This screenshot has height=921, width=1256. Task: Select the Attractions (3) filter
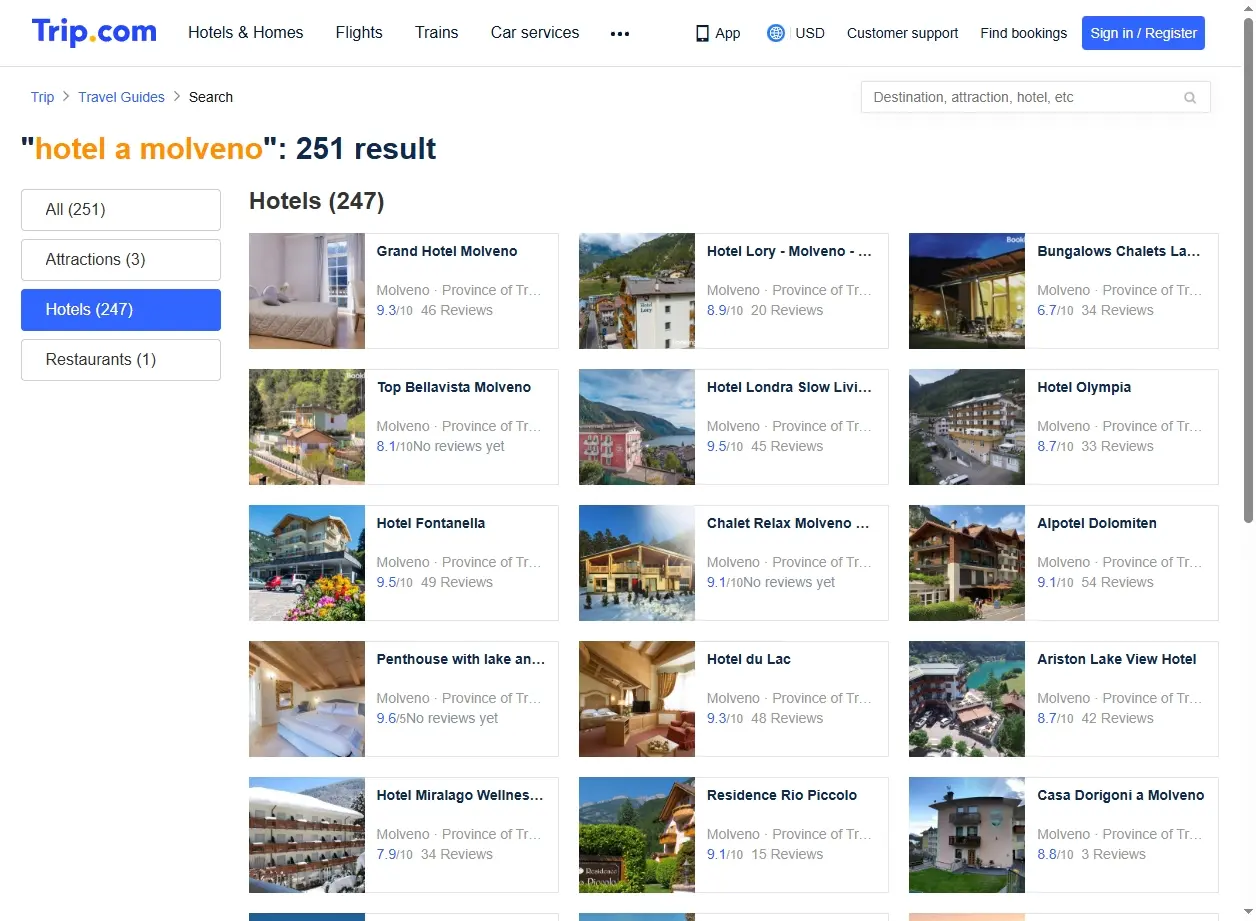tap(121, 260)
